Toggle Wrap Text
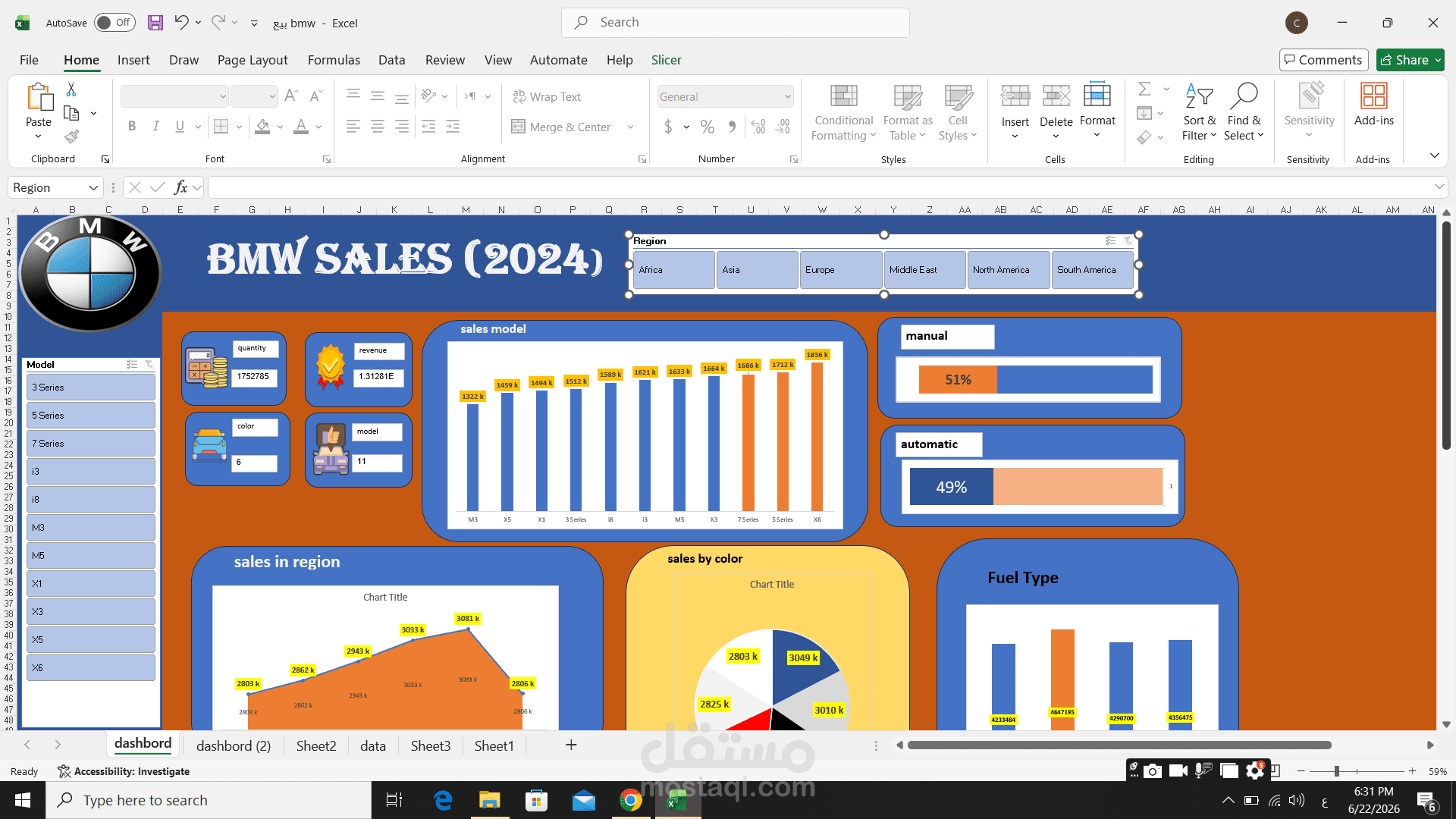The image size is (1456, 819). pos(547,96)
